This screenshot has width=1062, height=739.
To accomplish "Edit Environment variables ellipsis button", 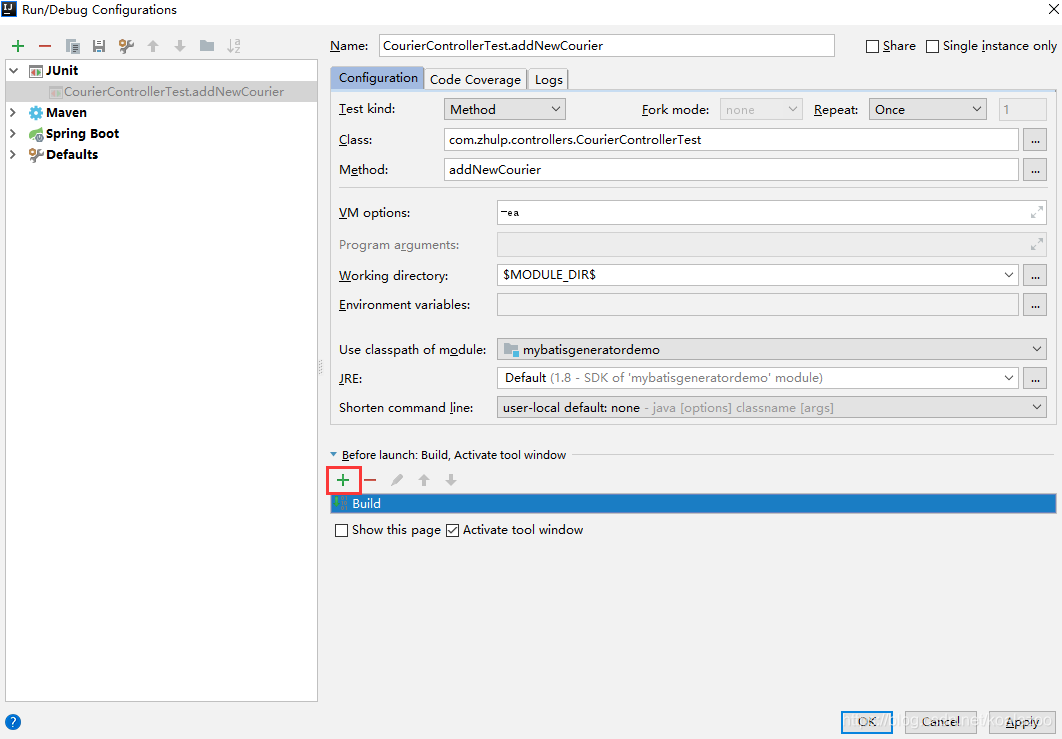I will pyautogui.click(x=1035, y=305).
